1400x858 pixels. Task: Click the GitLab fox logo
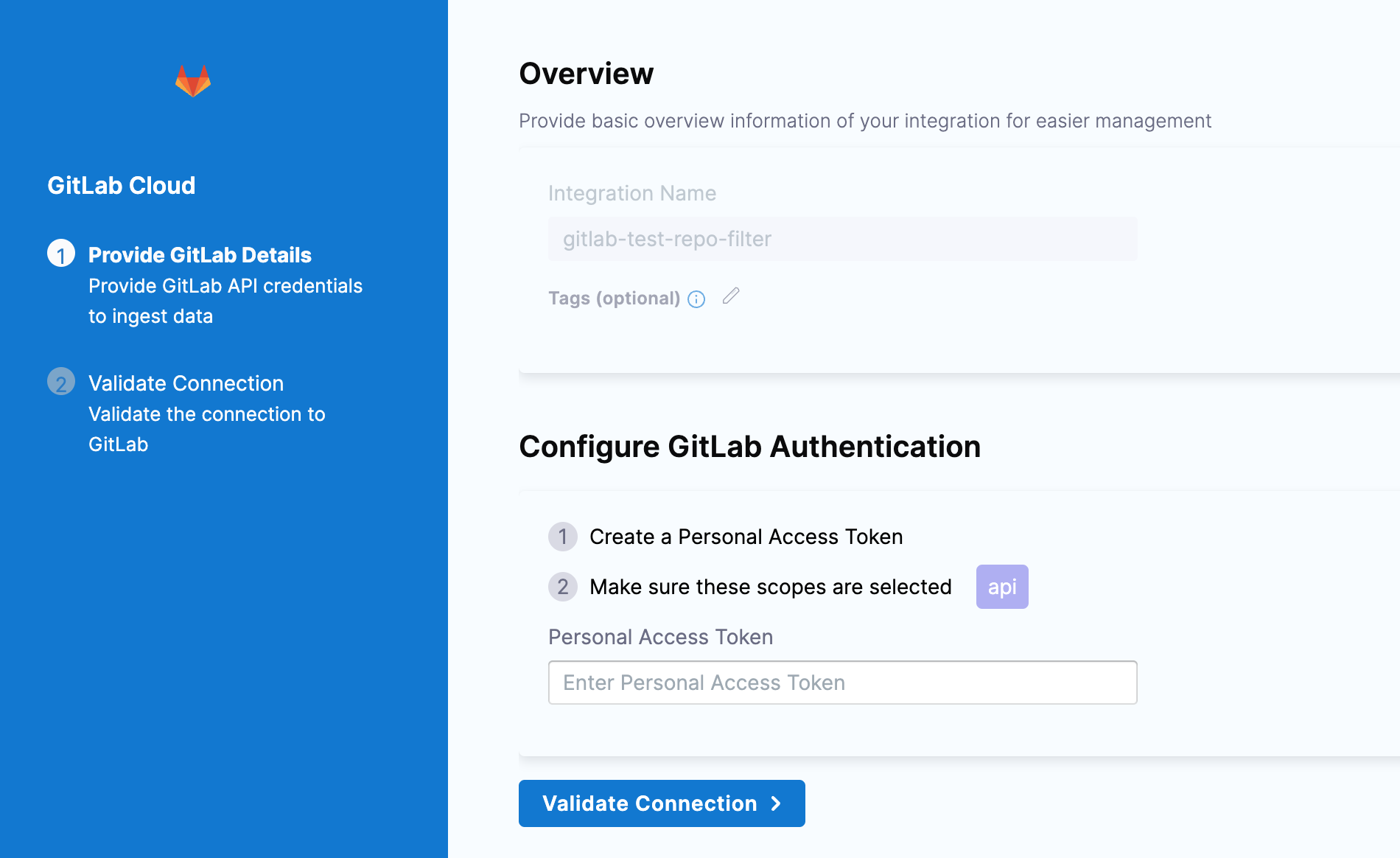click(x=193, y=81)
